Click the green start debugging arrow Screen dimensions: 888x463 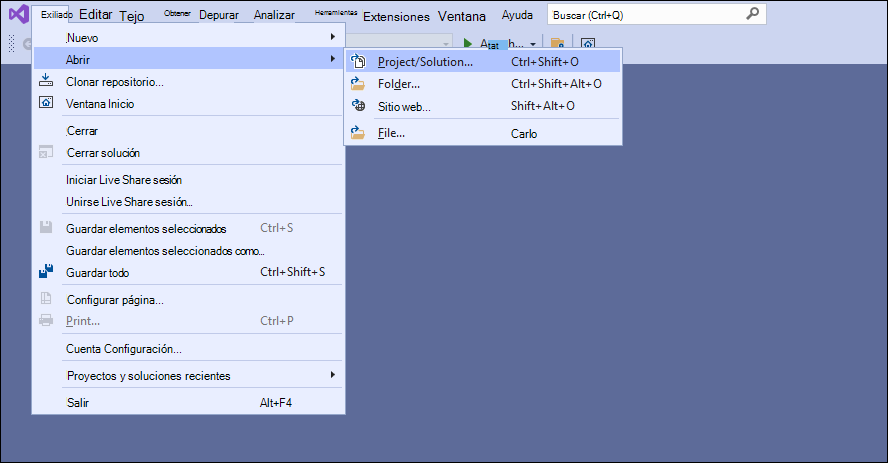click(468, 43)
